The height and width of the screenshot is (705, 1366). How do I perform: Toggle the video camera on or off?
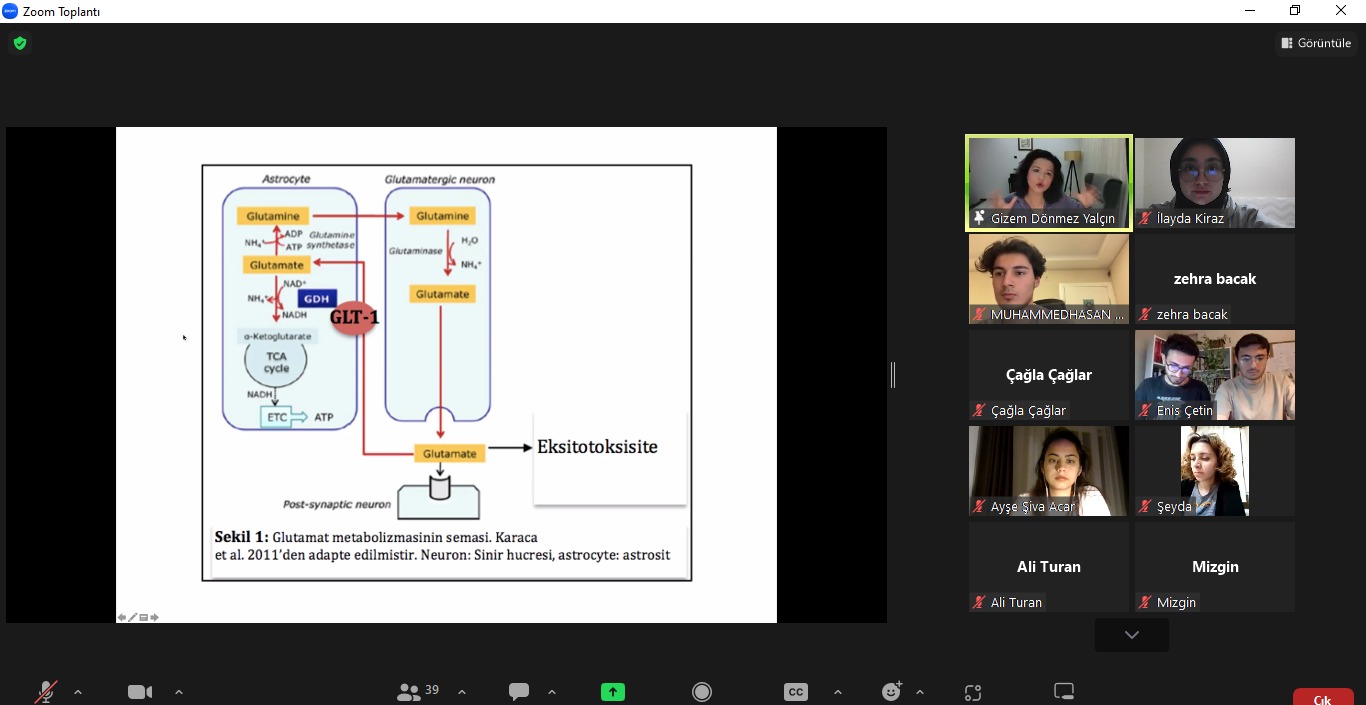[140, 692]
